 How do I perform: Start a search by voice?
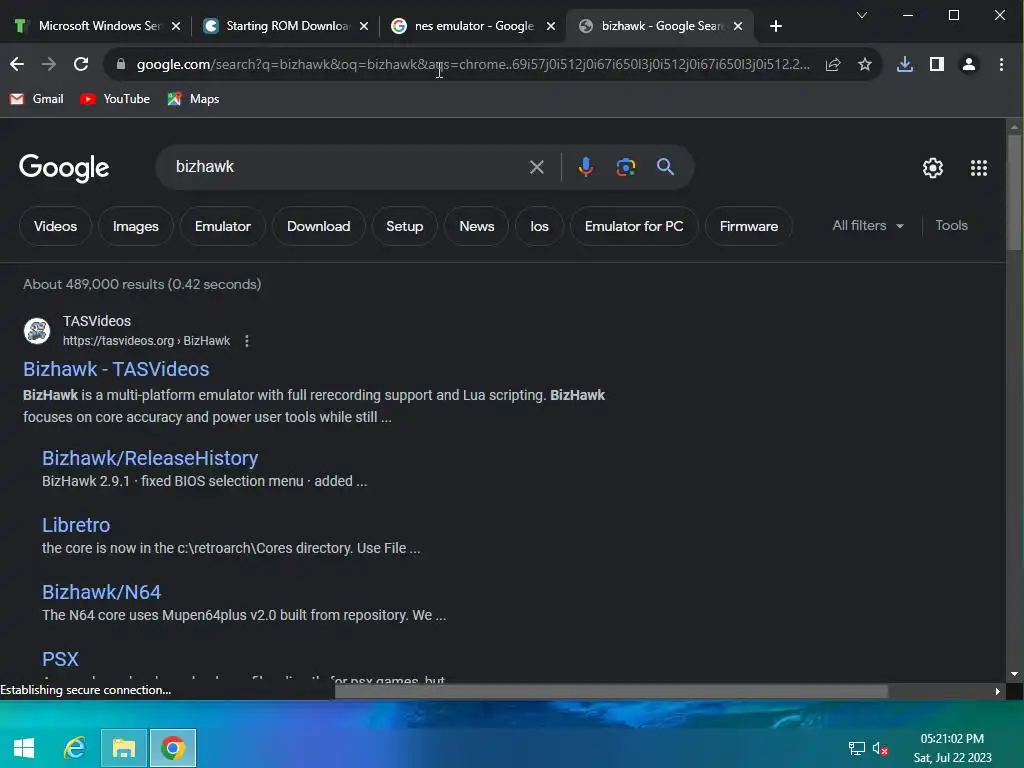(586, 167)
